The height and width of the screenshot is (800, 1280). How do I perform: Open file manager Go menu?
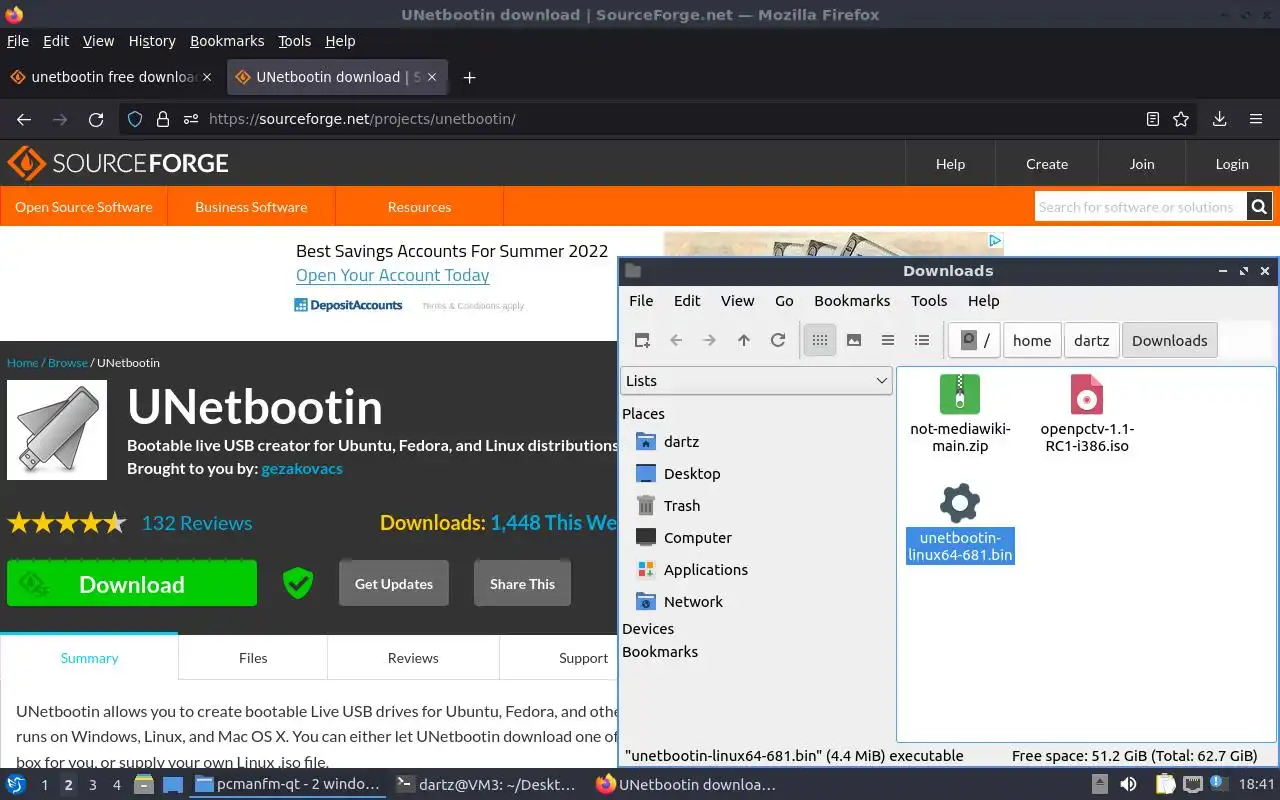click(784, 301)
